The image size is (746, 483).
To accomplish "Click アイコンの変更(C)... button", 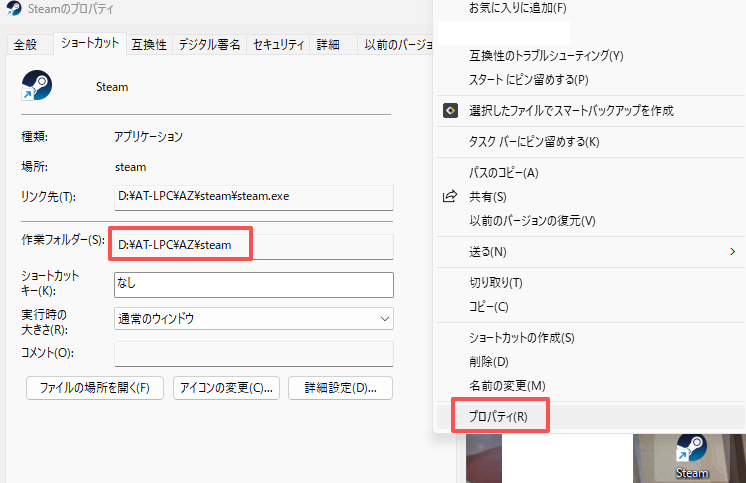I will [x=226, y=388].
